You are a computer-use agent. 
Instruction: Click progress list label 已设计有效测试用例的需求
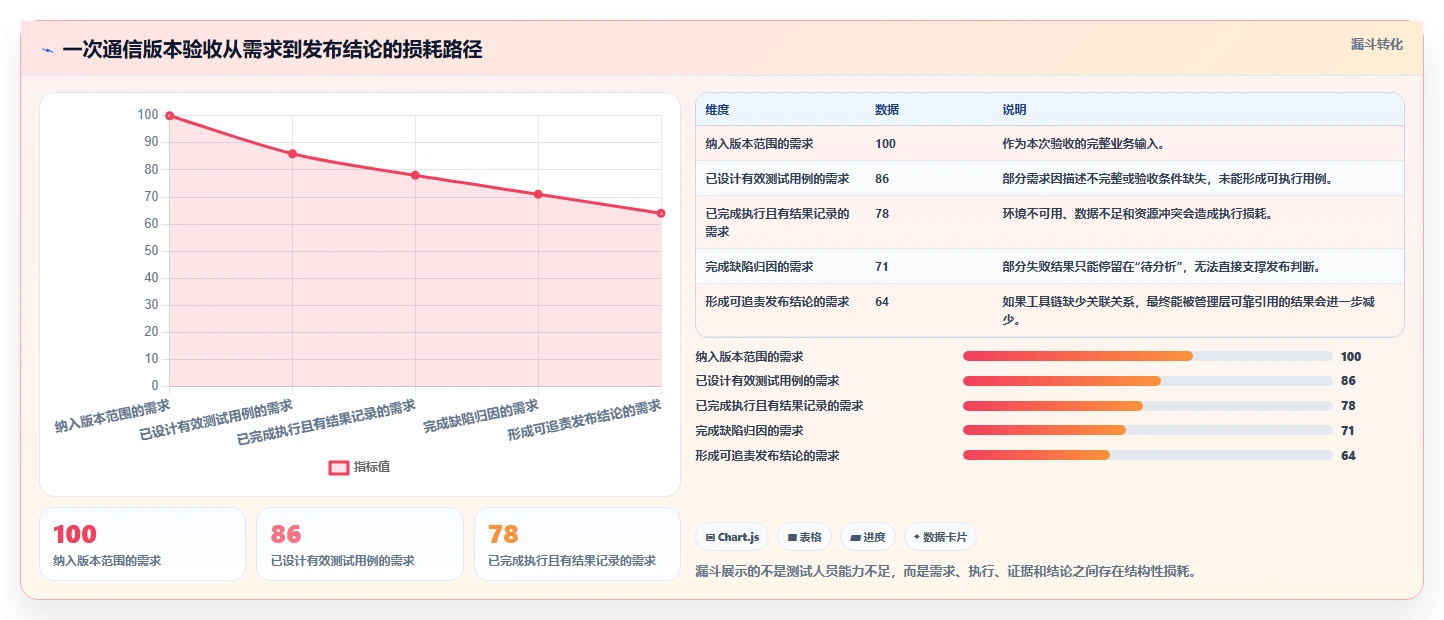click(767, 381)
